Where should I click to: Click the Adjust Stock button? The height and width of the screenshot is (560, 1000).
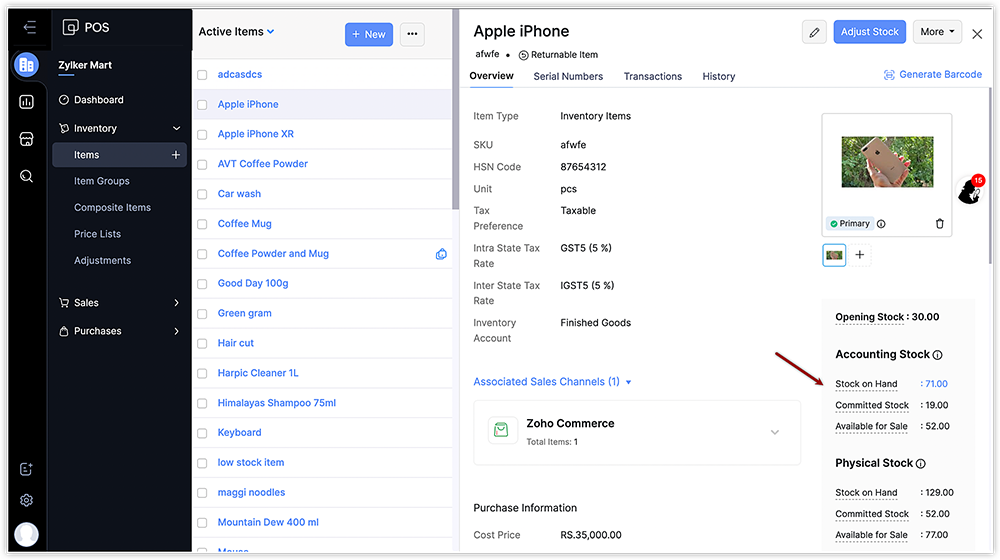(x=869, y=32)
